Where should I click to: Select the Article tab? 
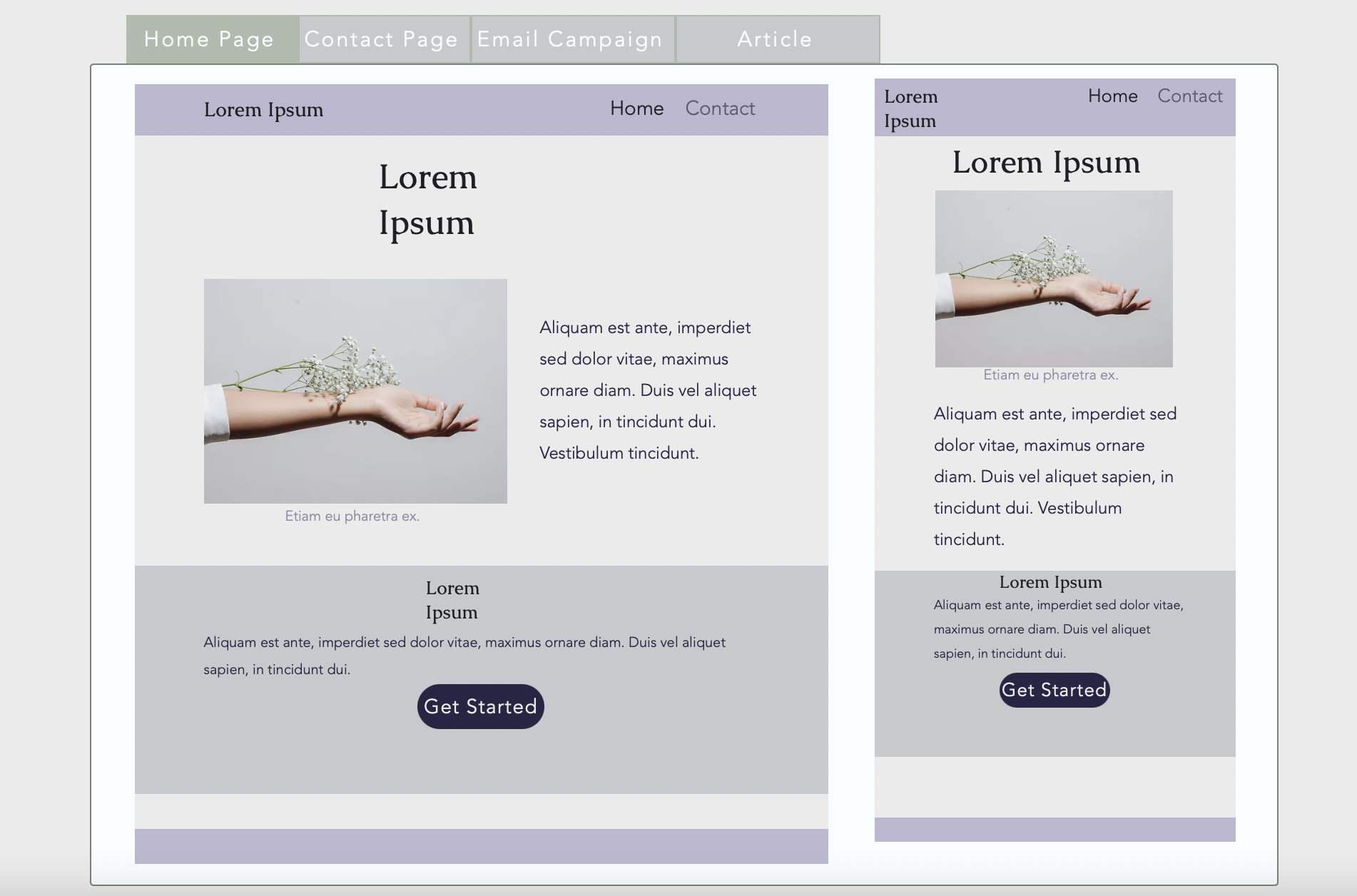pyautogui.click(x=775, y=39)
